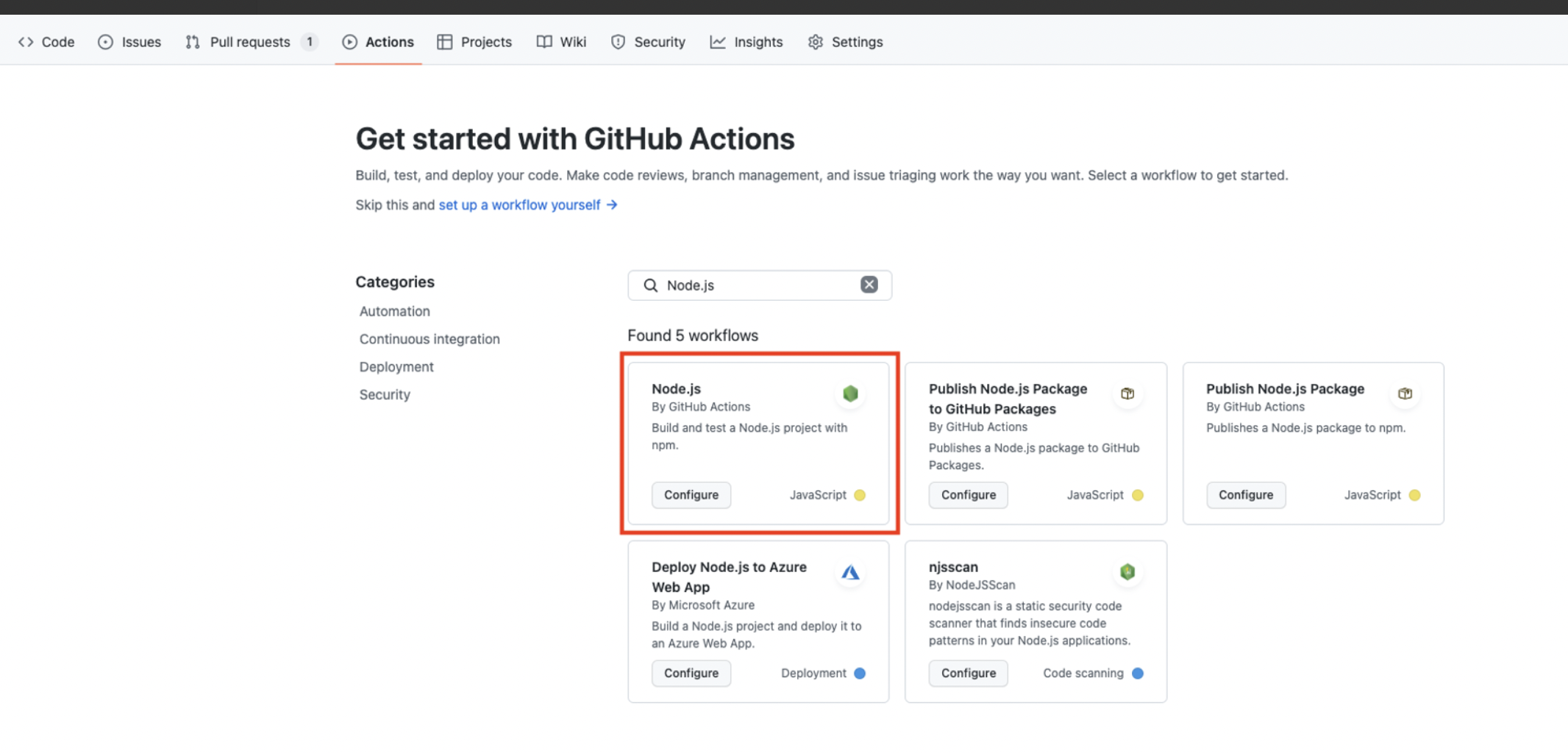Click the search magnifier icon
This screenshot has height=753, width=1568.
tap(651, 285)
